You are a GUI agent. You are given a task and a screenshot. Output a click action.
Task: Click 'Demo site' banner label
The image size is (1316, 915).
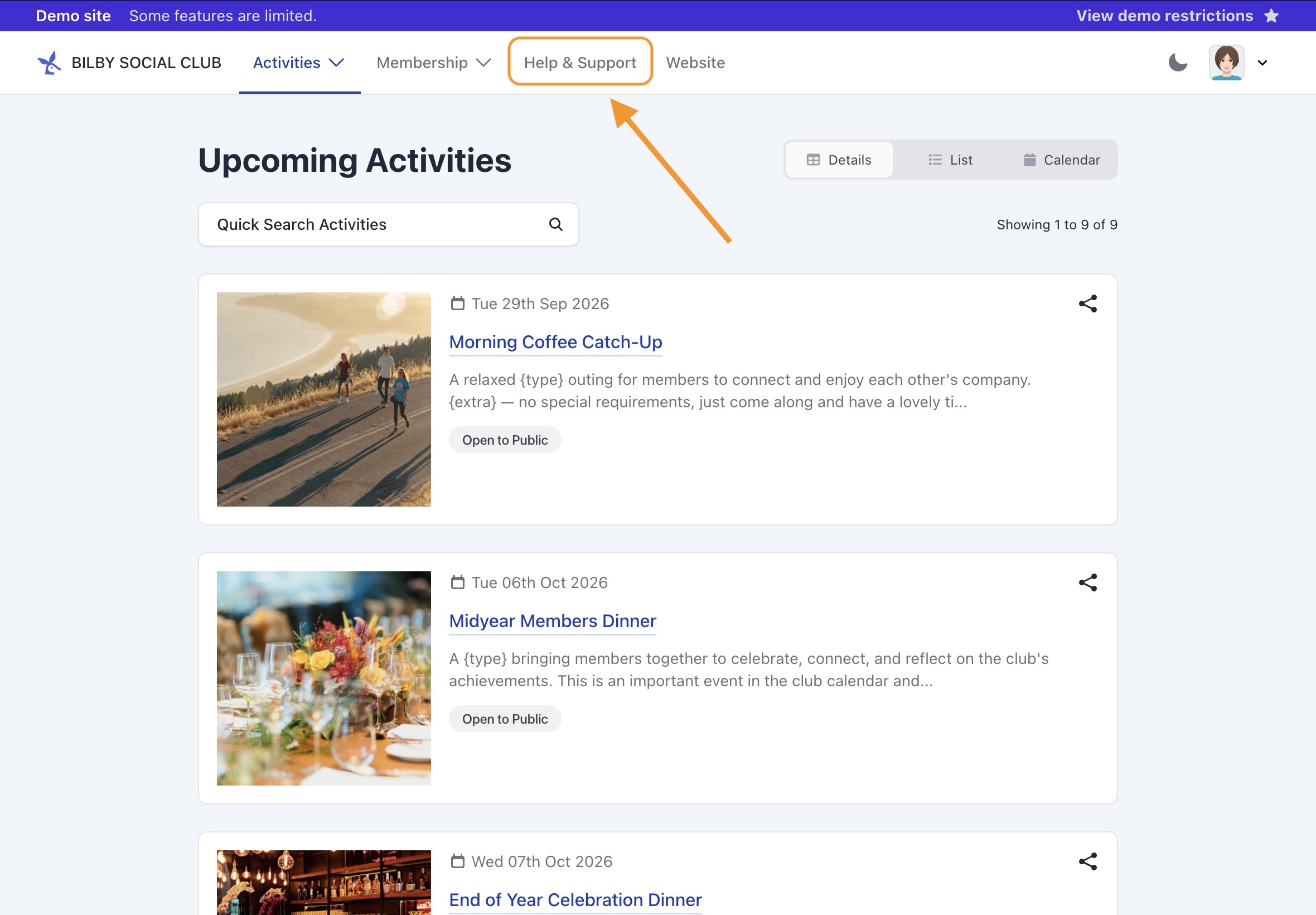[x=74, y=16]
